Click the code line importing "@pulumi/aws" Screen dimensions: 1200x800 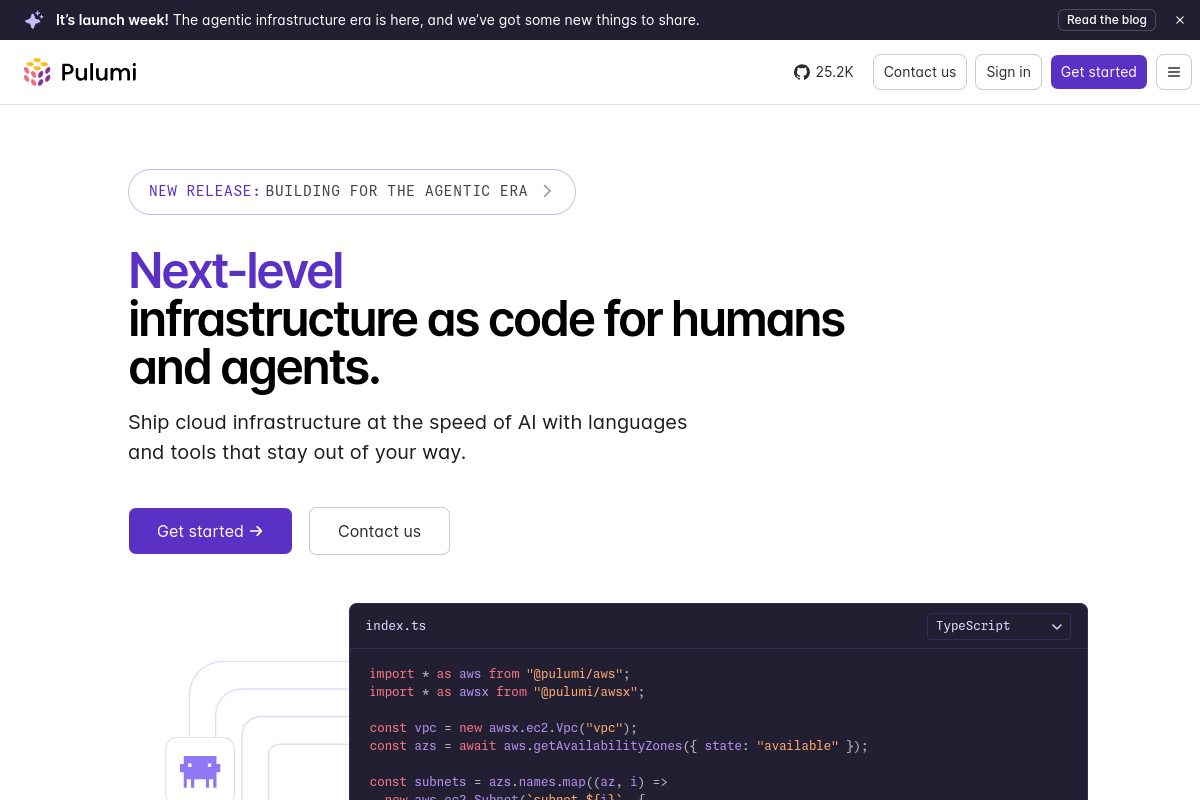pyautogui.click(x=500, y=674)
